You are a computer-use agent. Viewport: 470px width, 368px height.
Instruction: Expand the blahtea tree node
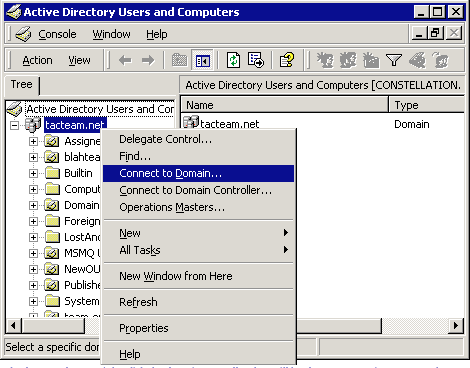(x=33, y=157)
